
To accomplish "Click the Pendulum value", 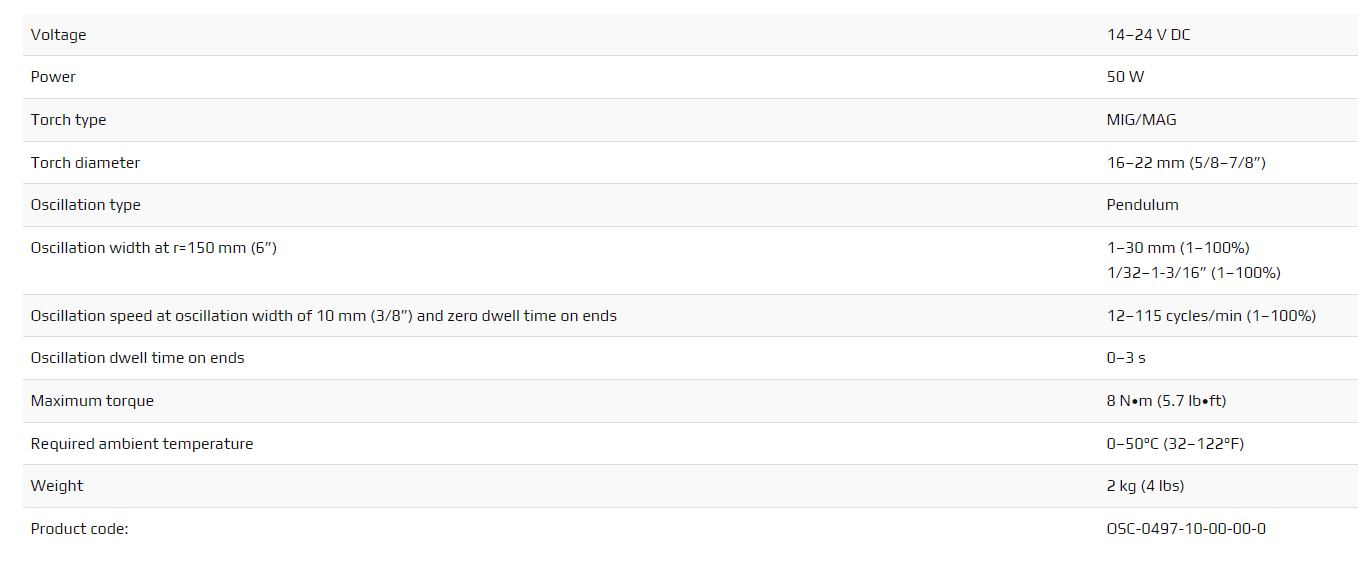I will (1142, 205).
